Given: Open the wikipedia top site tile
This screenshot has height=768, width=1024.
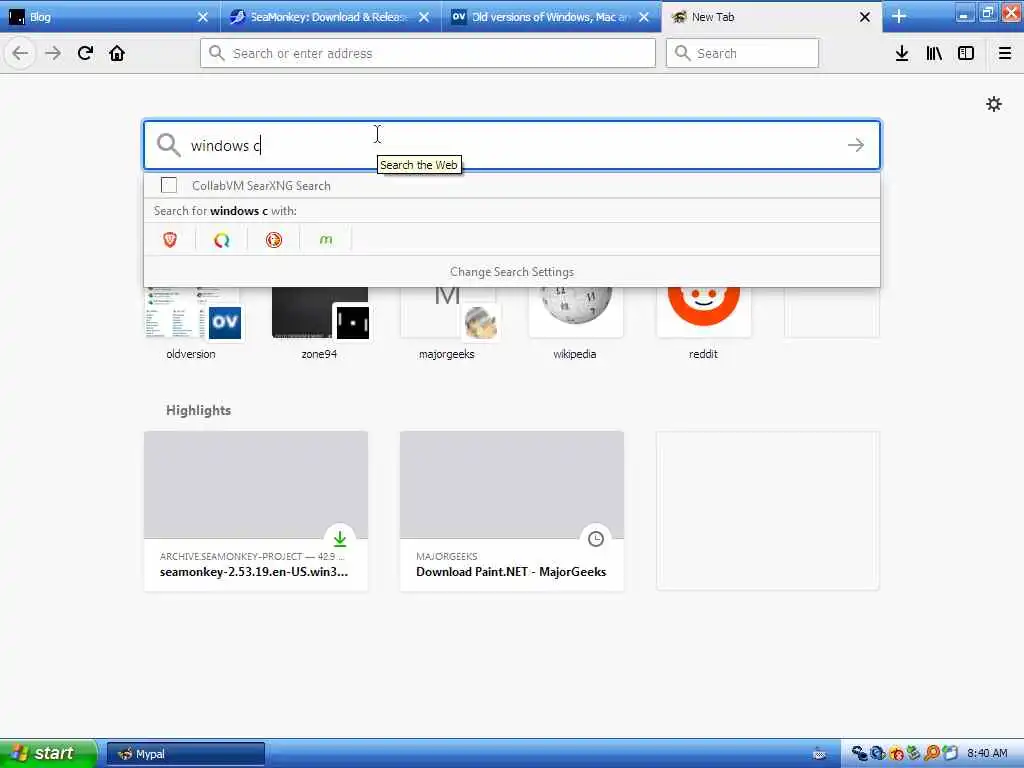Looking at the screenshot, I should [x=575, y=323].
